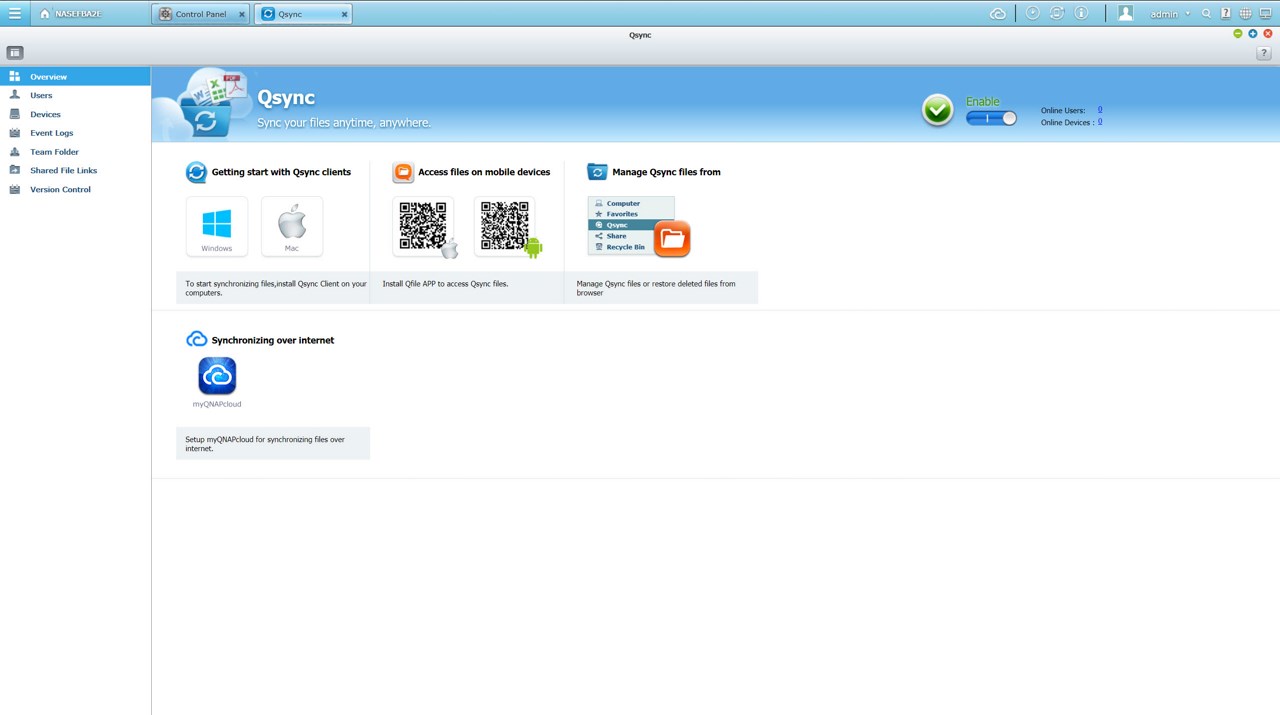Open the search magnifier icon
Screen dimensions: 1280x715
[1207, 14]
